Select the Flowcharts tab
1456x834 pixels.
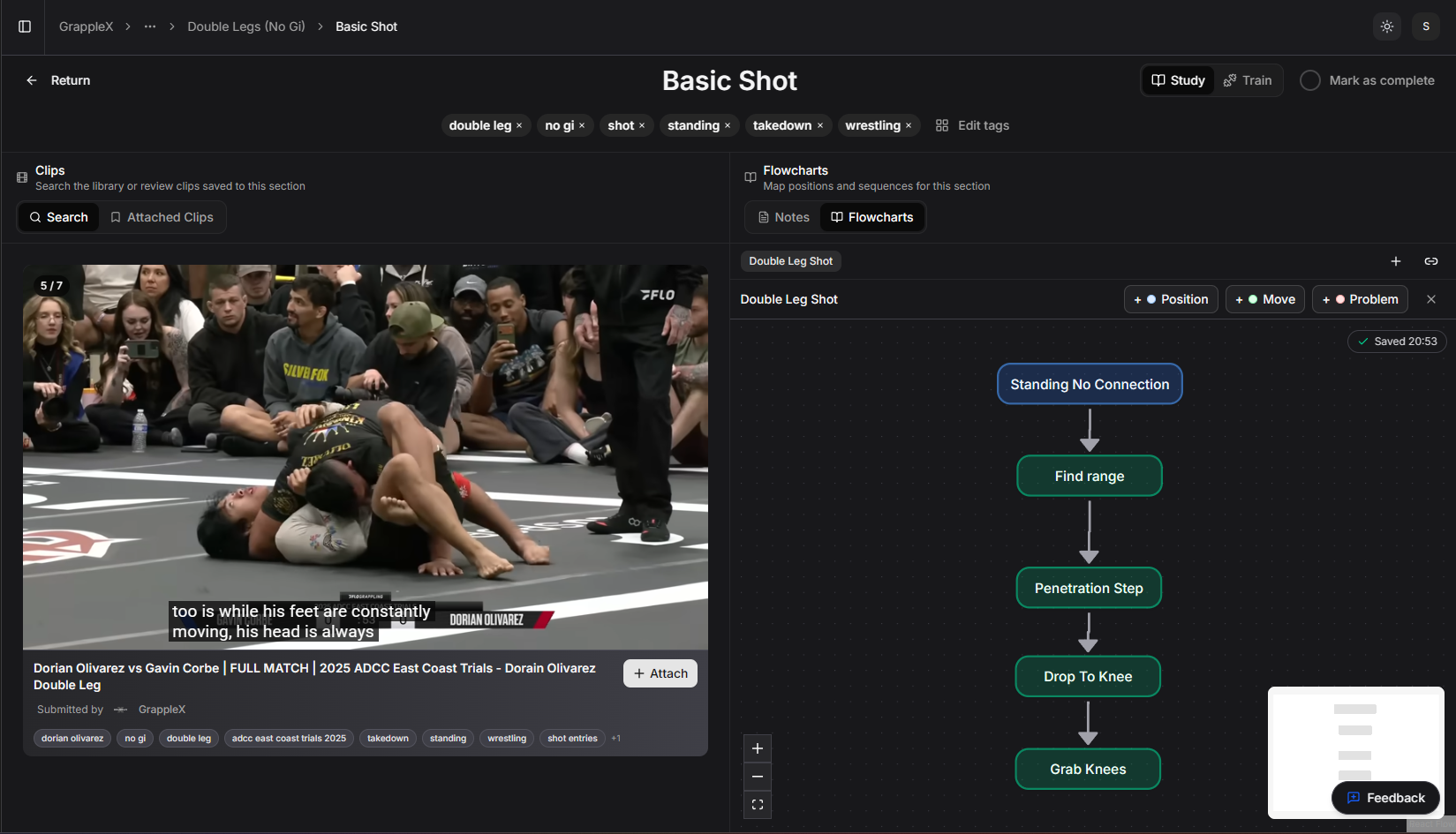point(872,217)
